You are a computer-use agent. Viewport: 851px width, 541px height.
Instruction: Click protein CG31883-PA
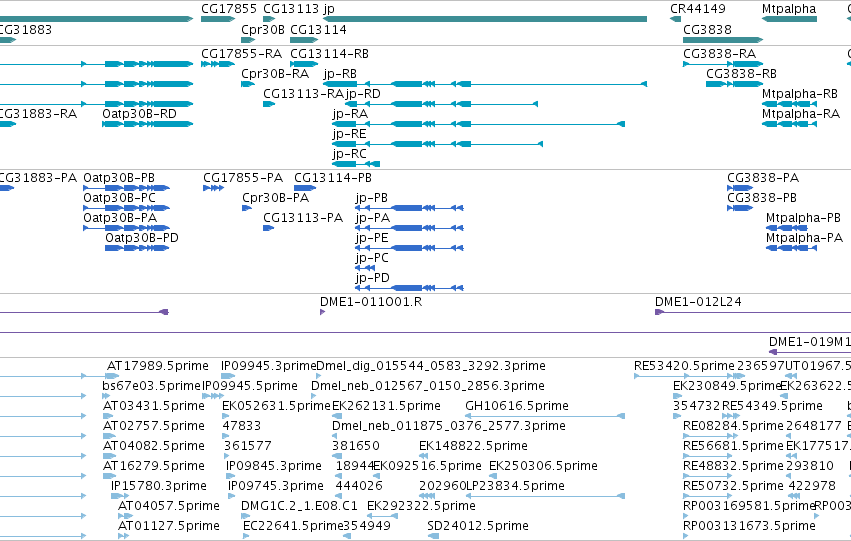coord(38,178)
